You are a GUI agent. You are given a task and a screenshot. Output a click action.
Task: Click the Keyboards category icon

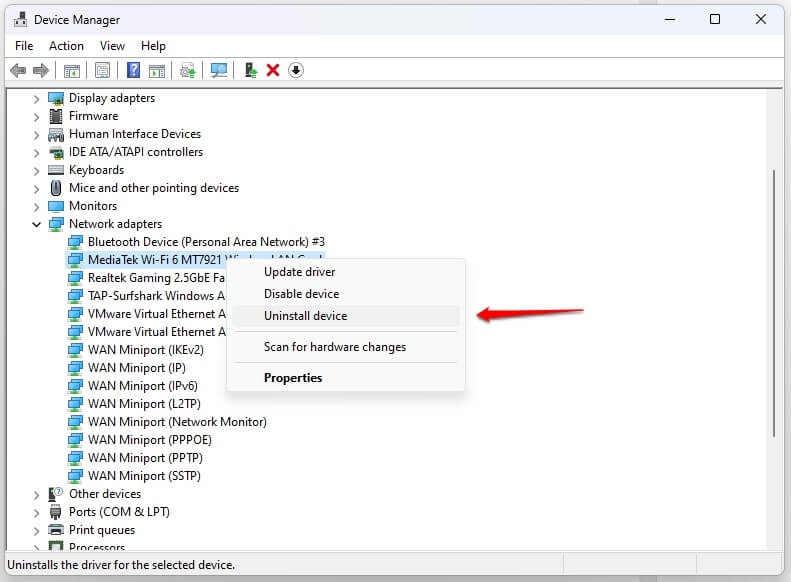point(56,170)
